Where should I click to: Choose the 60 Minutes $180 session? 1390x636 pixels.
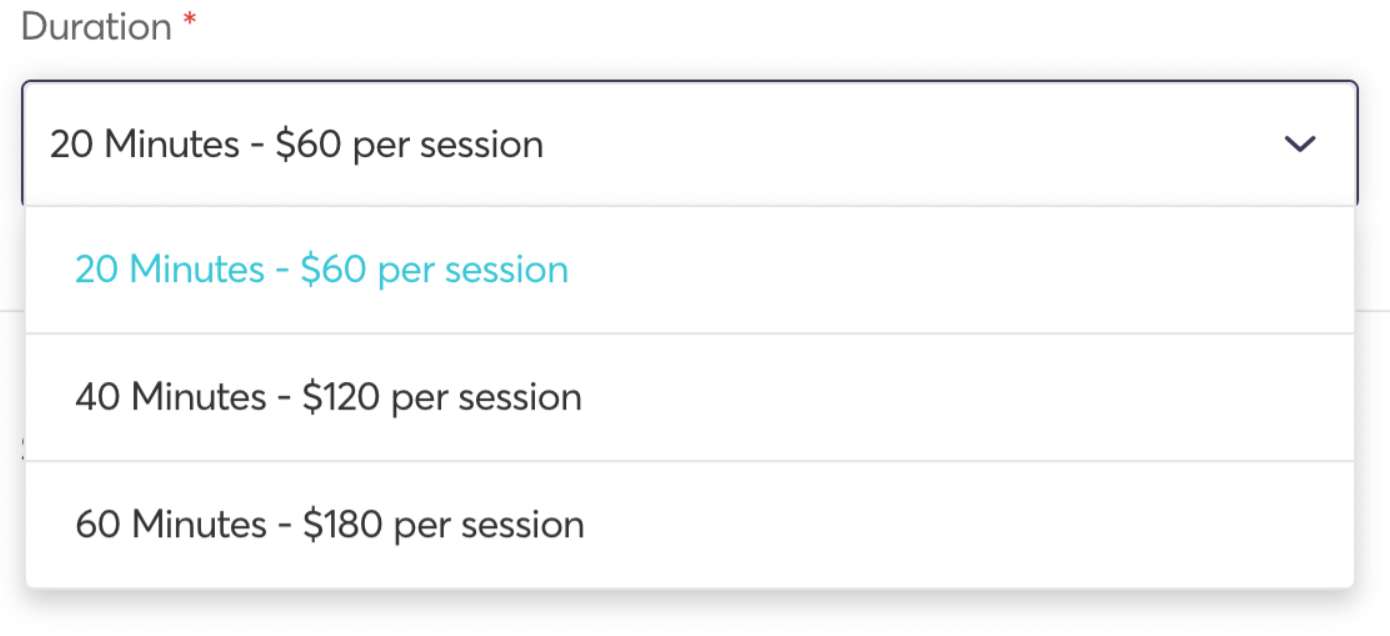click(329, 524)
